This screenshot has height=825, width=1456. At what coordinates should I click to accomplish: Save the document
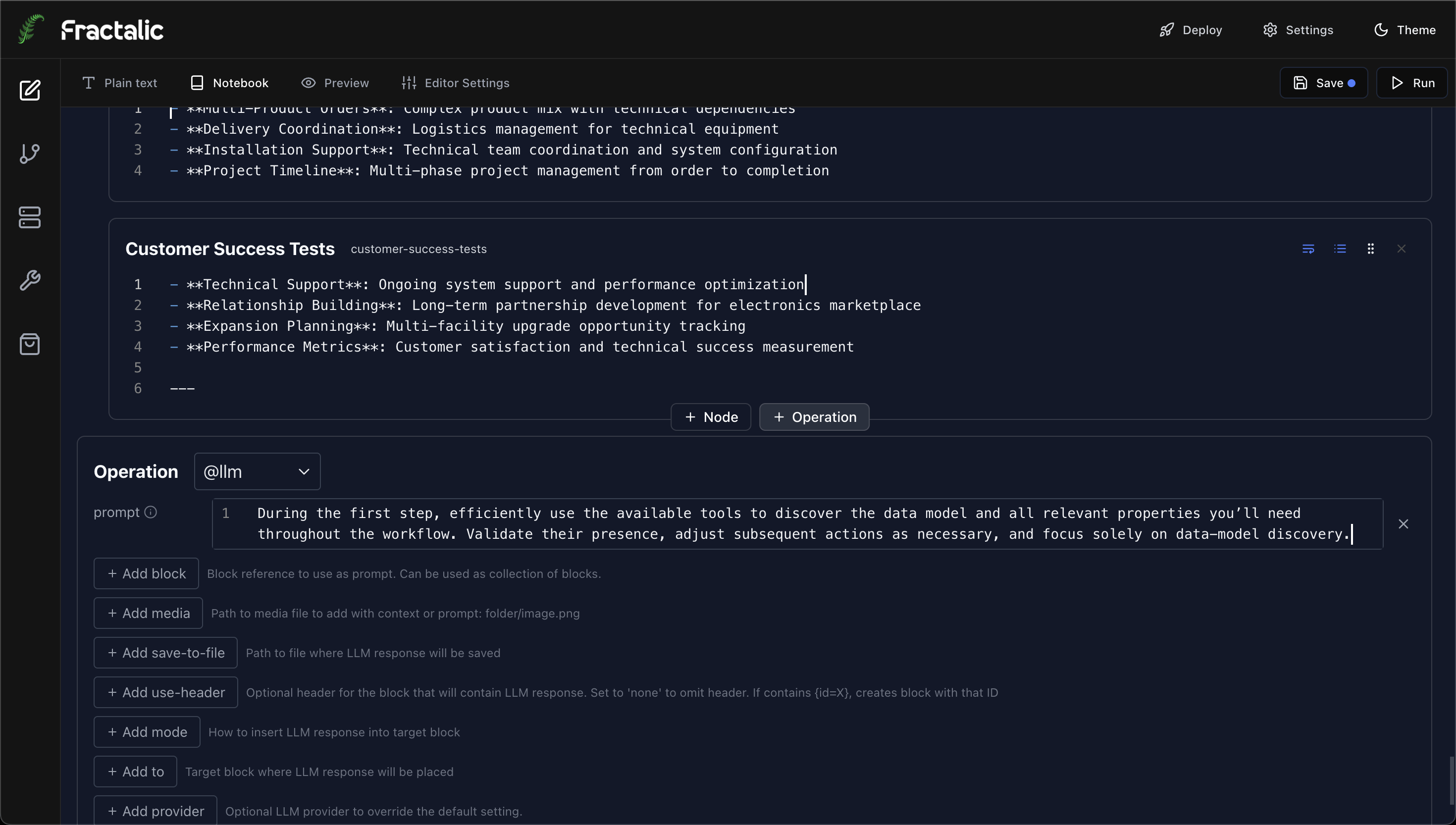coord(1323,83)
